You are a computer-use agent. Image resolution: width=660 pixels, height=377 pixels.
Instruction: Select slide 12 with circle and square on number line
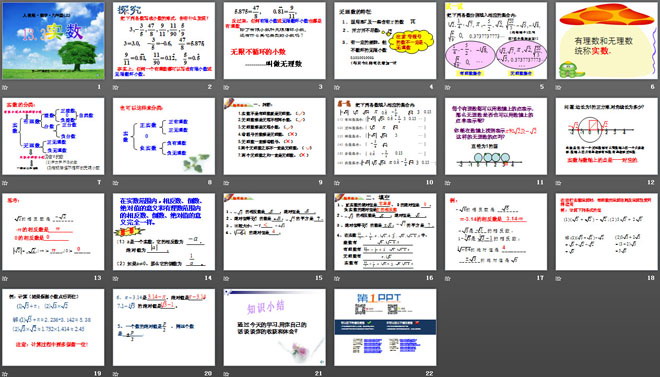pos(607,136)
